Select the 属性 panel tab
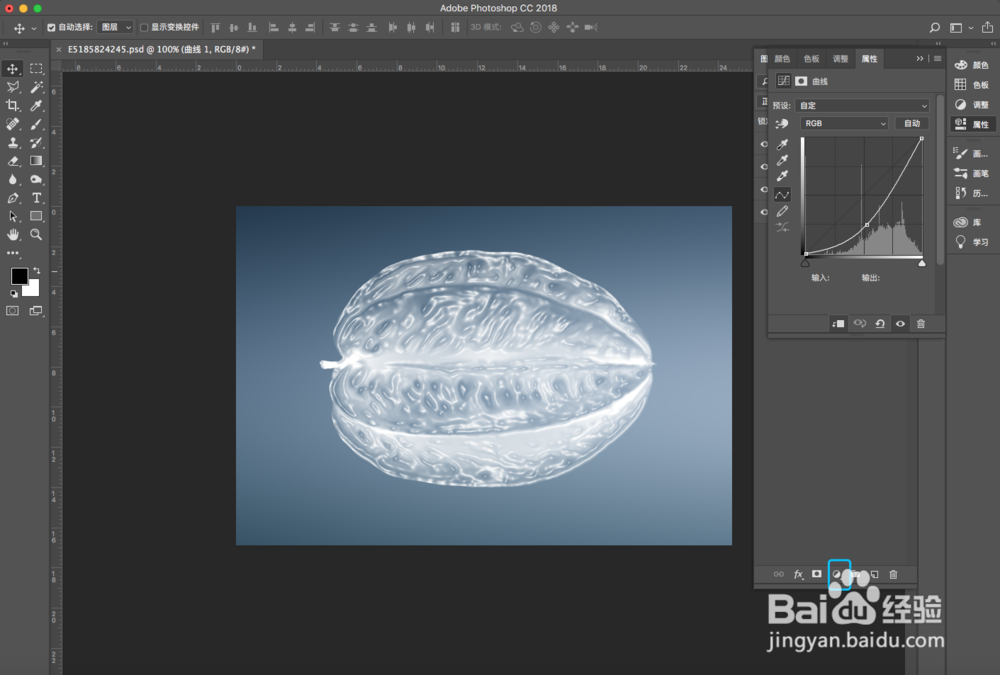 coord(869,59)
